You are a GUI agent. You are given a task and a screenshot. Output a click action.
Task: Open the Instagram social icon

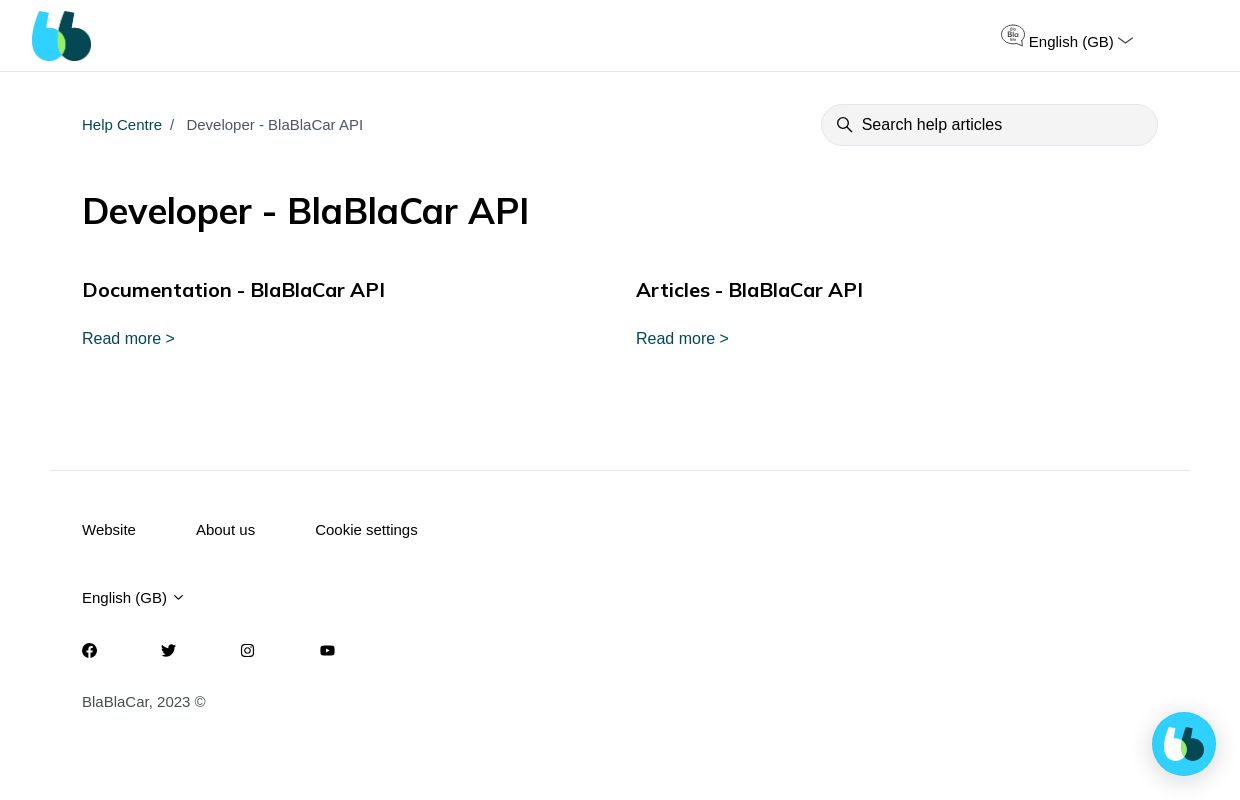(x=247, y=651)
